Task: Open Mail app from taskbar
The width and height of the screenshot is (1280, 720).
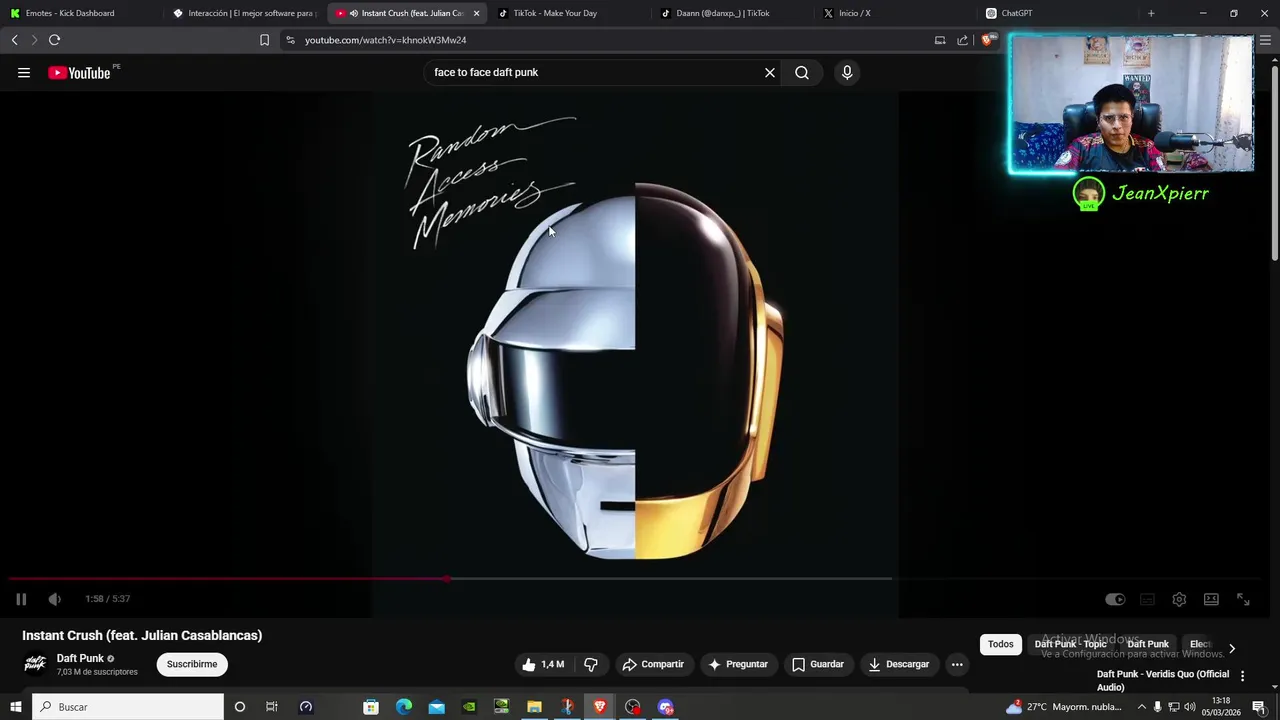Action: pos(437,707)
